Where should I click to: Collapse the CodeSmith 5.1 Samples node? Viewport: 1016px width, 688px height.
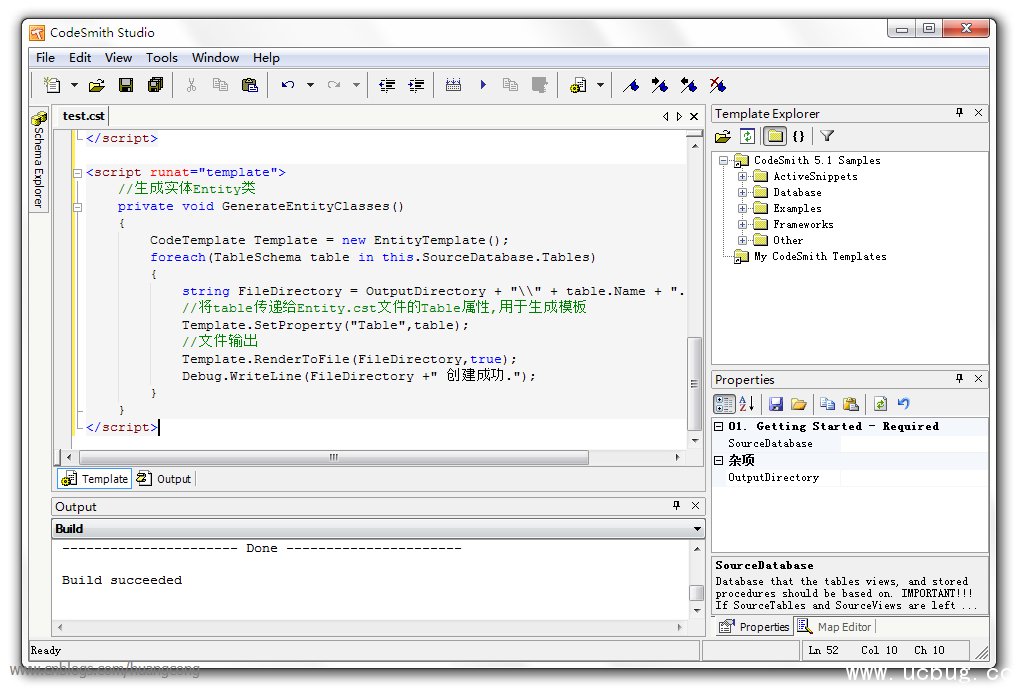[724, 161]
